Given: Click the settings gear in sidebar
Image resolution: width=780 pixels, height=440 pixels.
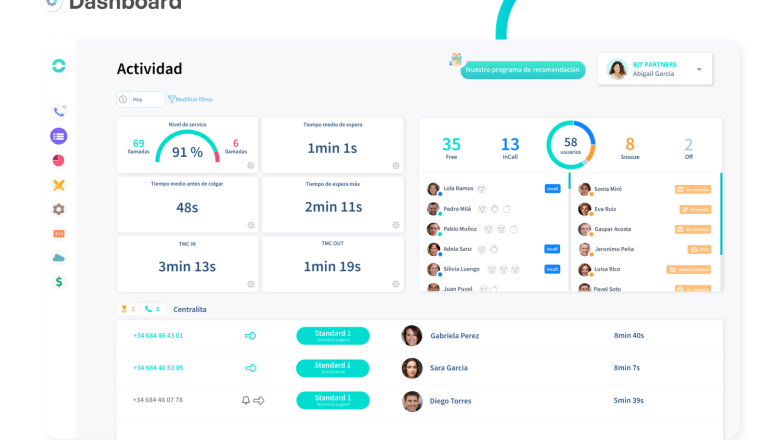Looking at the screenshot, I should pyautogui.click(x=59, y=209).
